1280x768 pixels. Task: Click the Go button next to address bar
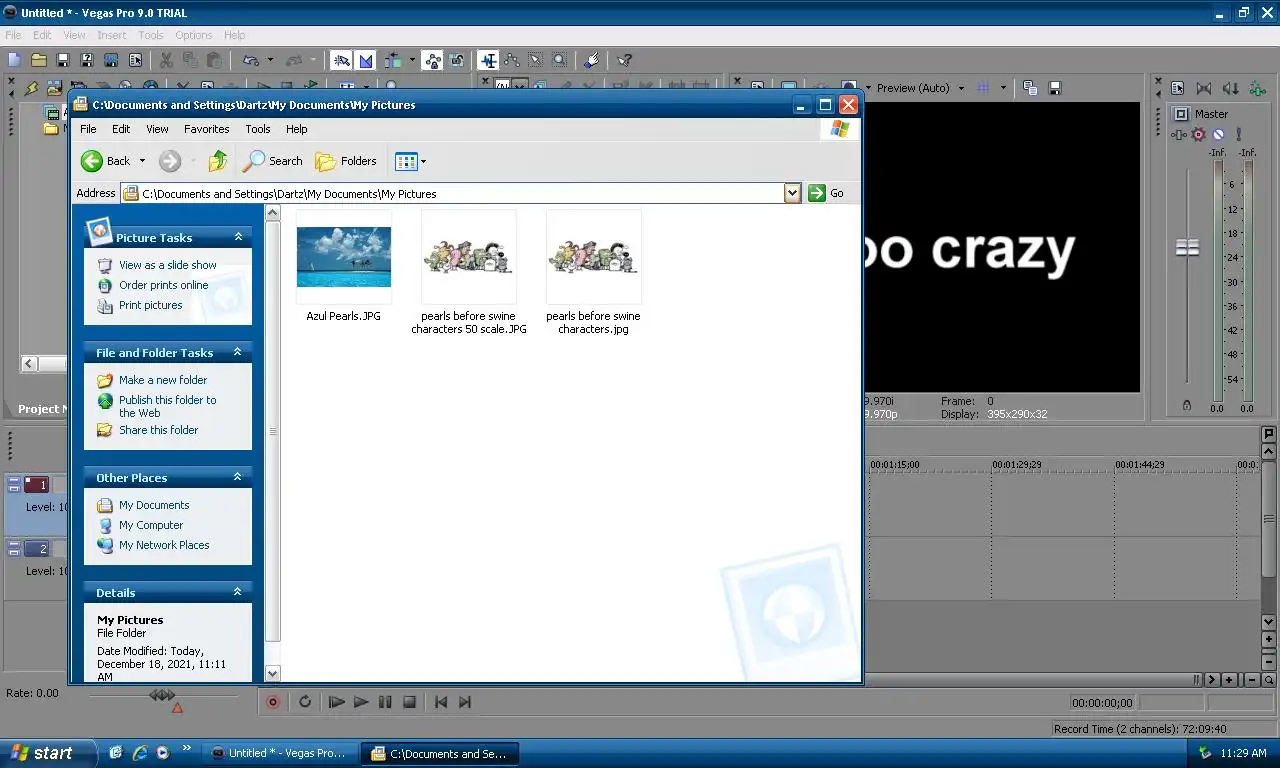click(x=827, y=193)
